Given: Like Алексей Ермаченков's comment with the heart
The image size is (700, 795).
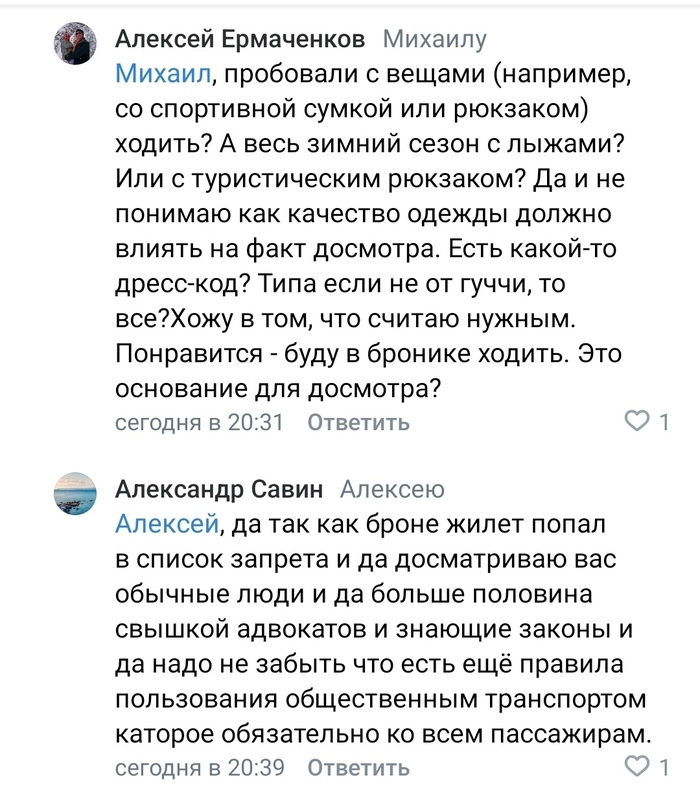Looking at the screenshot, I should (637, 421).
